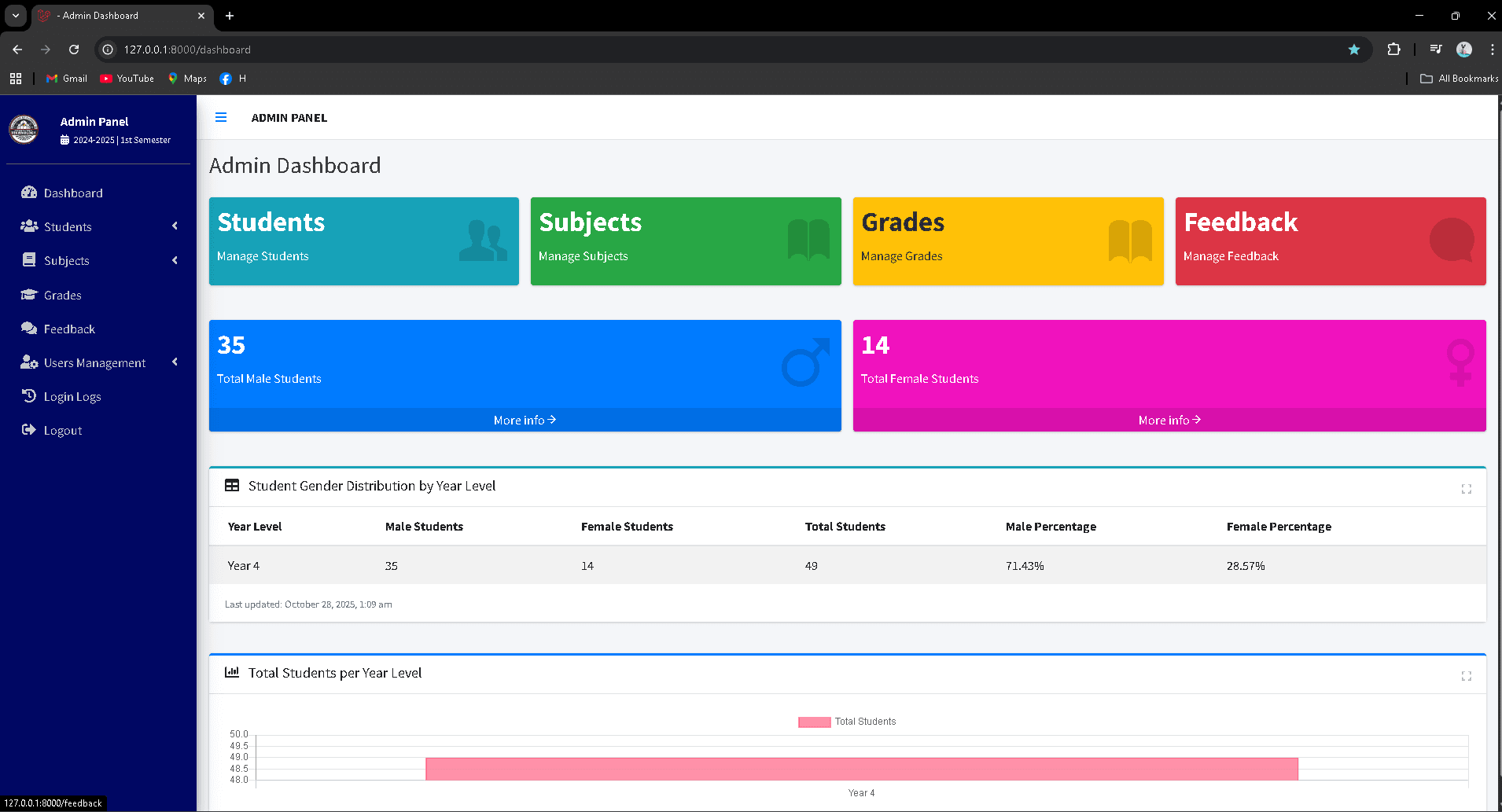Click the people icon on Students card
1502x812 pixels.
484,241
